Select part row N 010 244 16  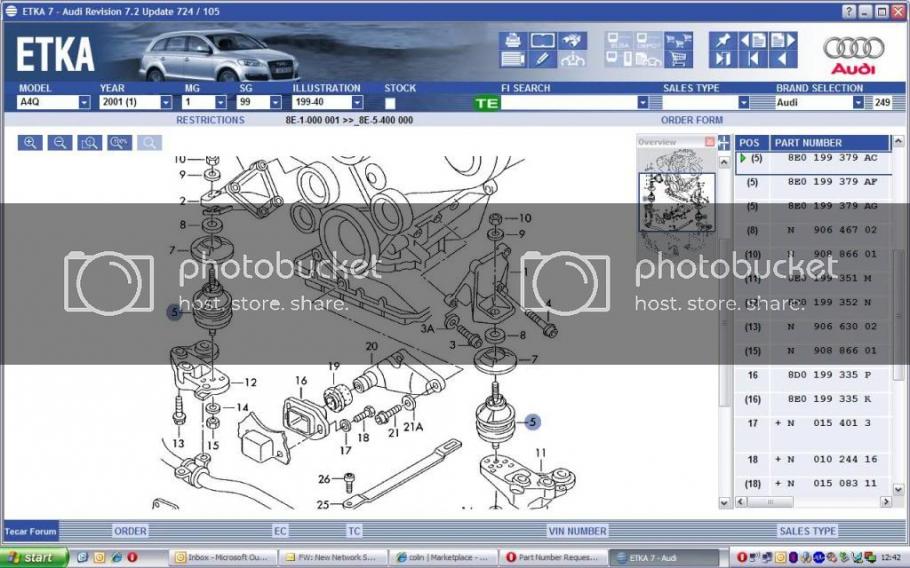(x=813, y=460)
